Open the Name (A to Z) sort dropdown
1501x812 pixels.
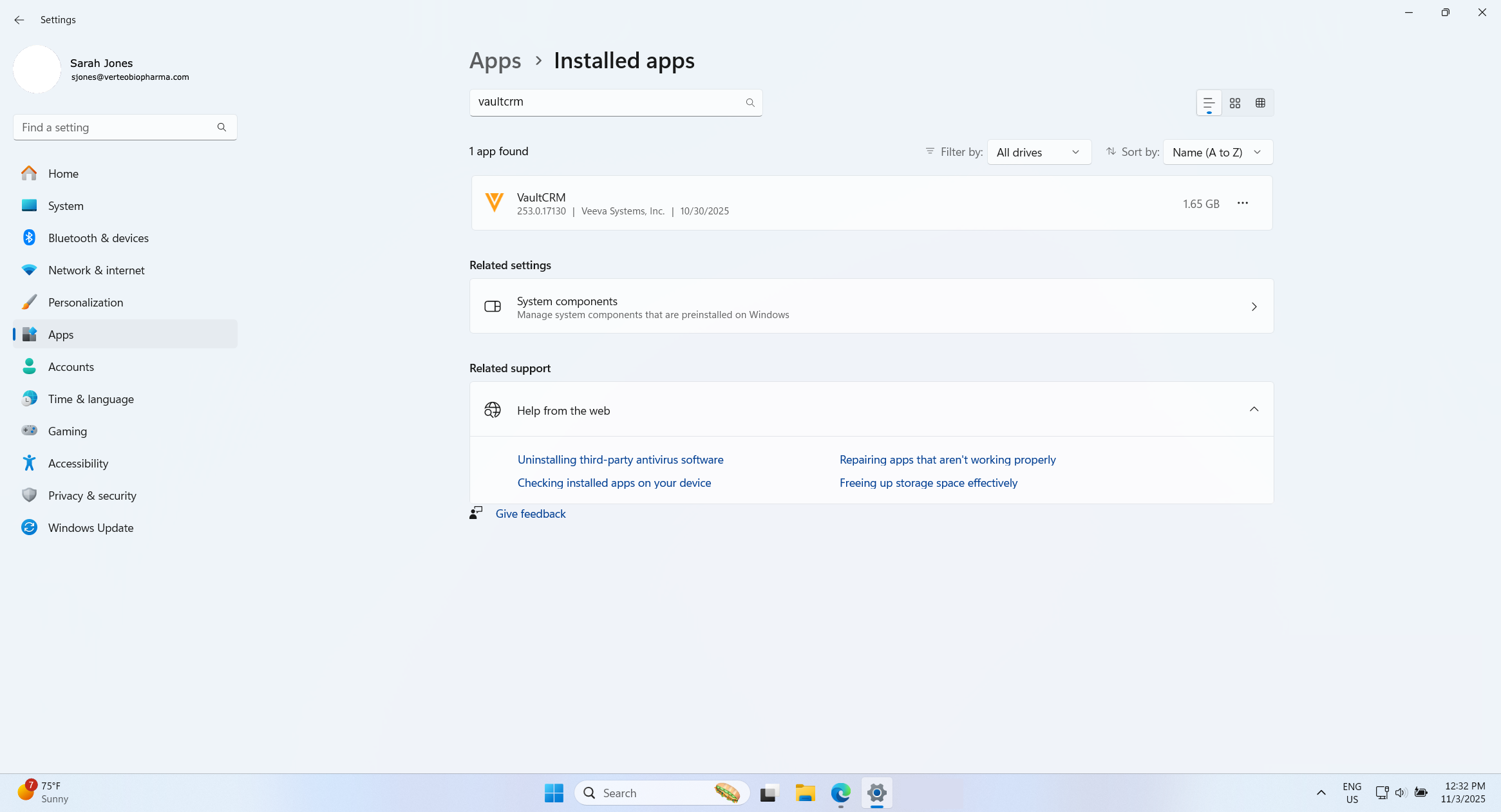click(1217, 153)
